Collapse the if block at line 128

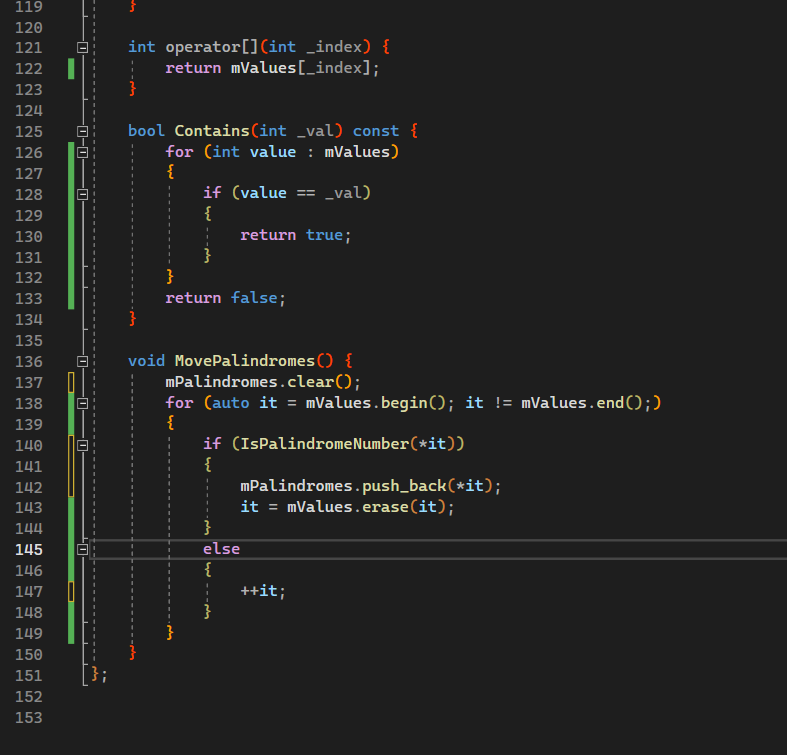coord(83,194)
